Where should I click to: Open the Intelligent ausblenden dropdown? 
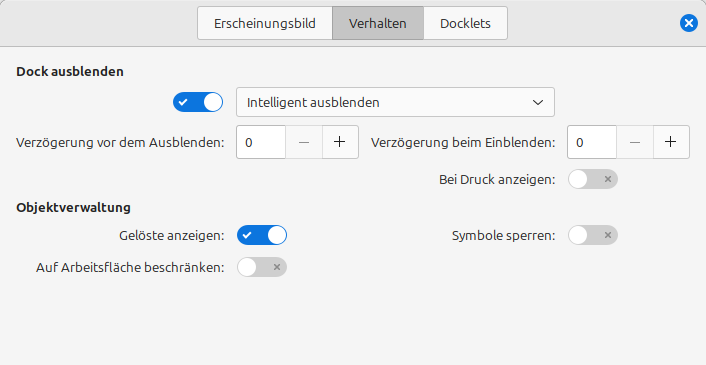pyautogui.click(x=395, y=102)
